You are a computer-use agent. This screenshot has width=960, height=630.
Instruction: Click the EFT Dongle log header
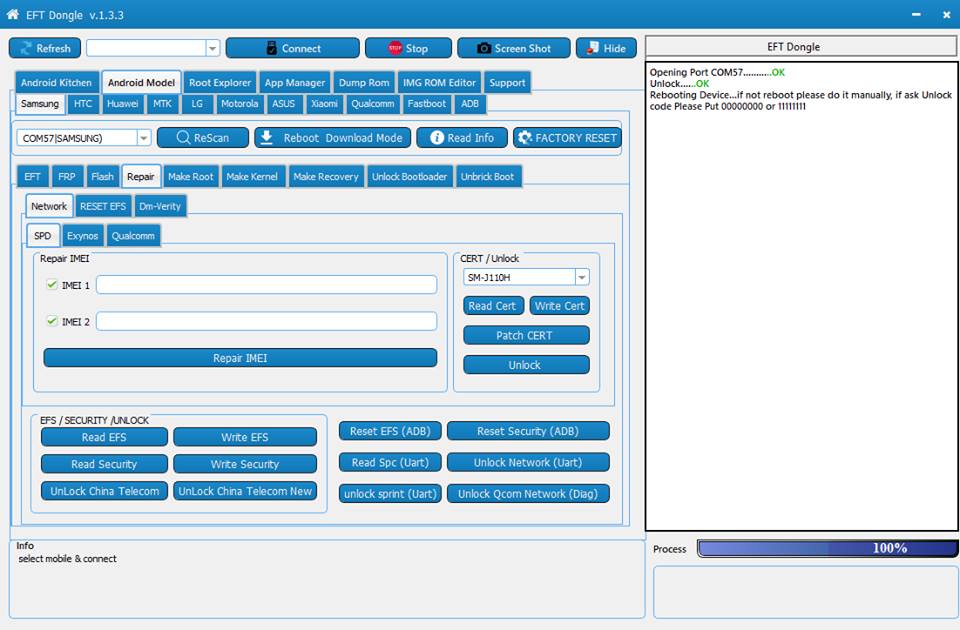click(801, 47)
